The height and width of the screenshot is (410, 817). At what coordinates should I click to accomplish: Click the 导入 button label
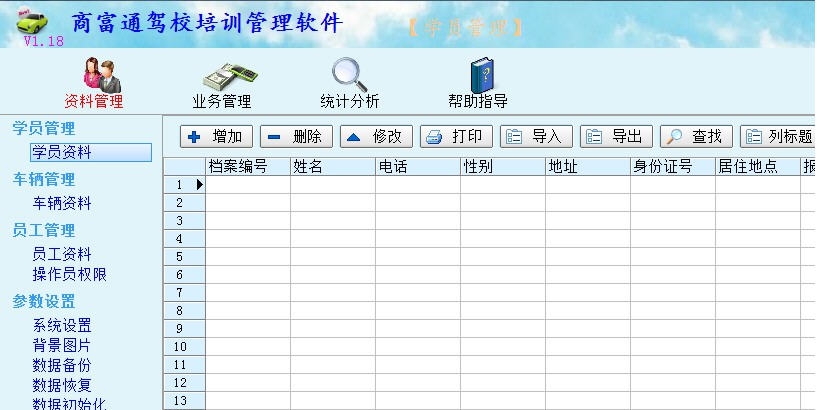coord(547,136)
